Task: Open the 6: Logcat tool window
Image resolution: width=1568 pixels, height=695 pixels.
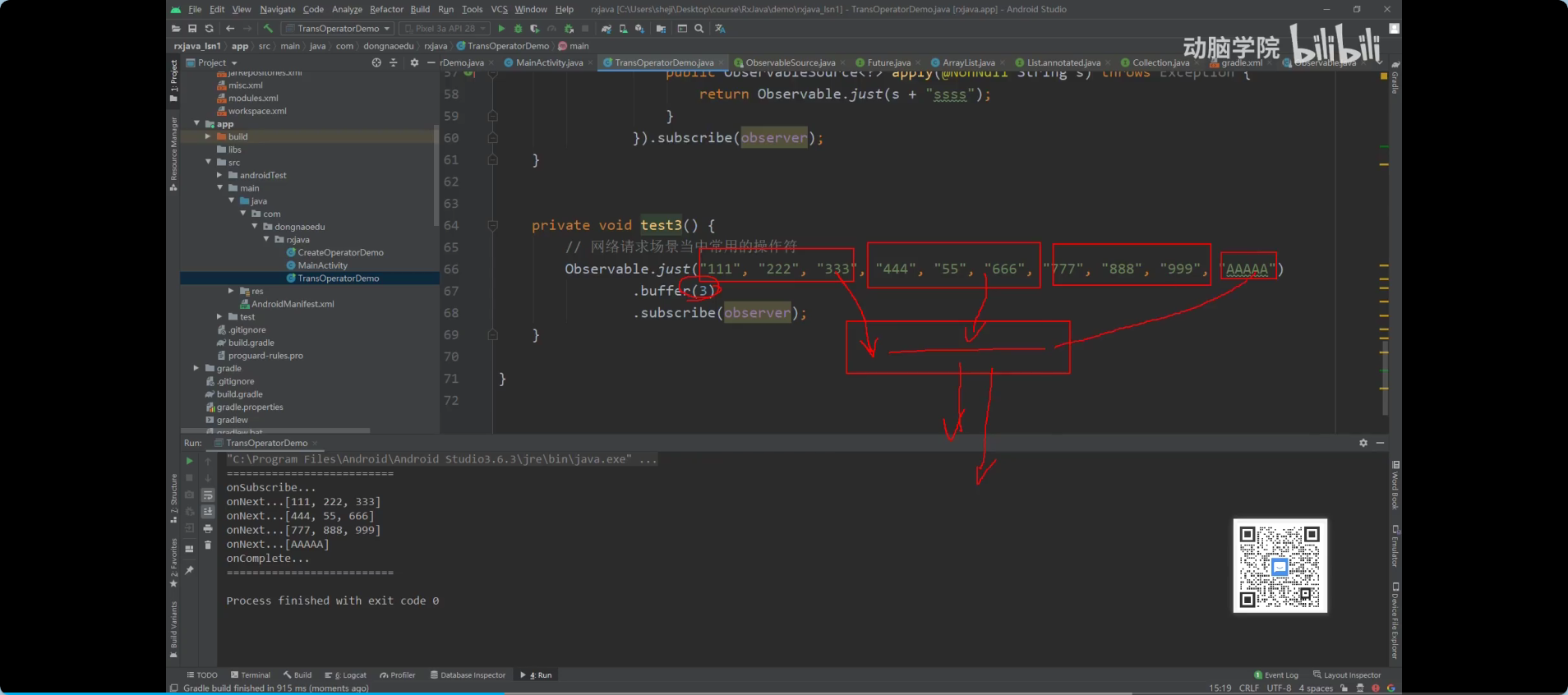Action: [346, 675]
